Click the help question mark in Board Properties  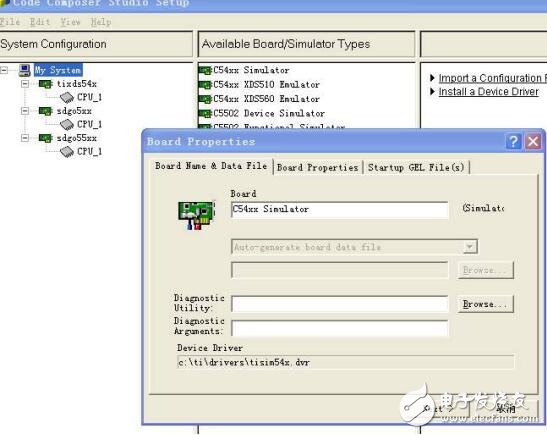(x=514, y=142)
